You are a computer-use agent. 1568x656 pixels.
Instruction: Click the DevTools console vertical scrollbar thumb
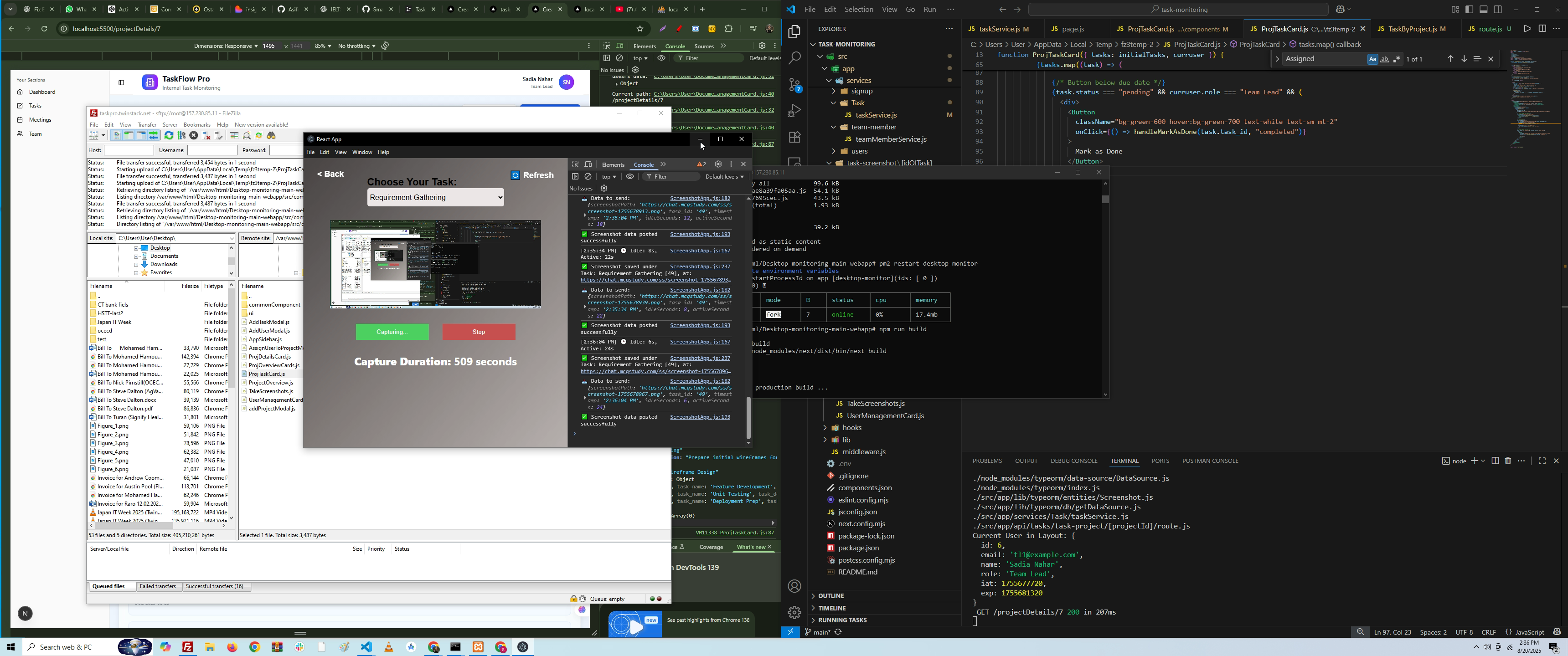coord(749,417)
